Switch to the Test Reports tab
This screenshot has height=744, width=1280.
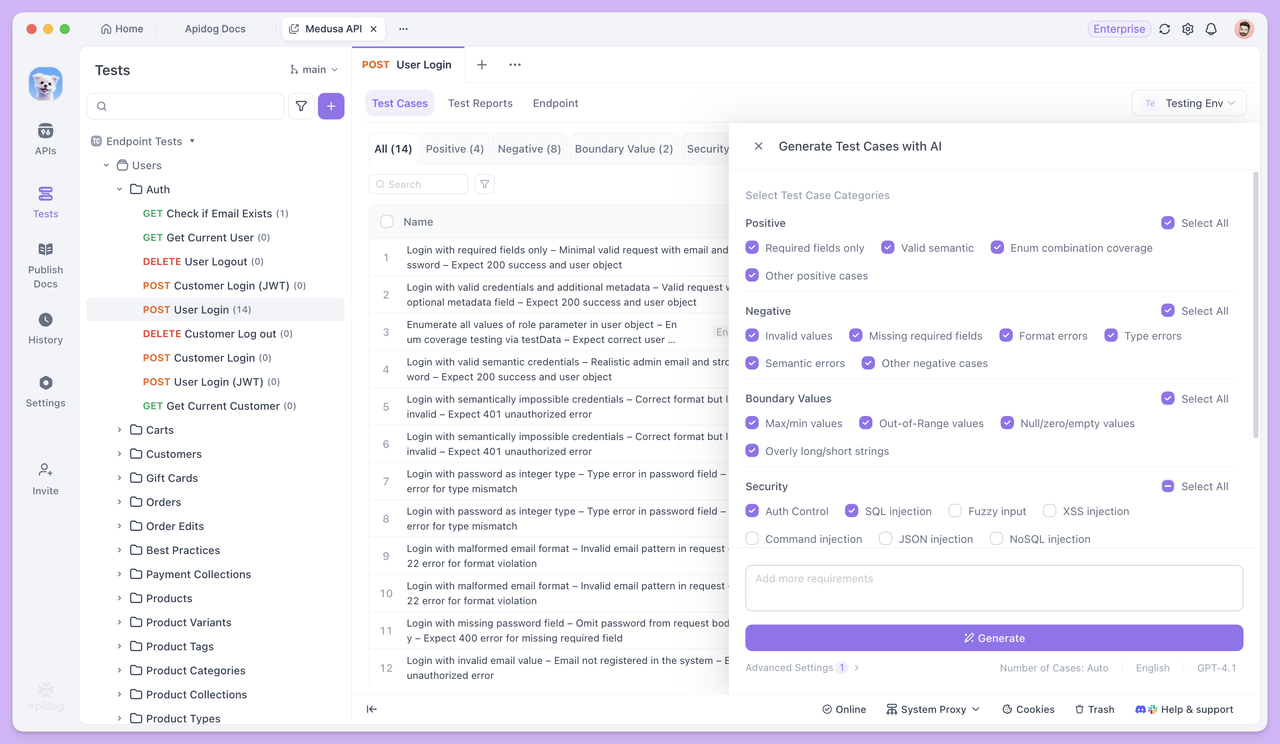[480, 103]
